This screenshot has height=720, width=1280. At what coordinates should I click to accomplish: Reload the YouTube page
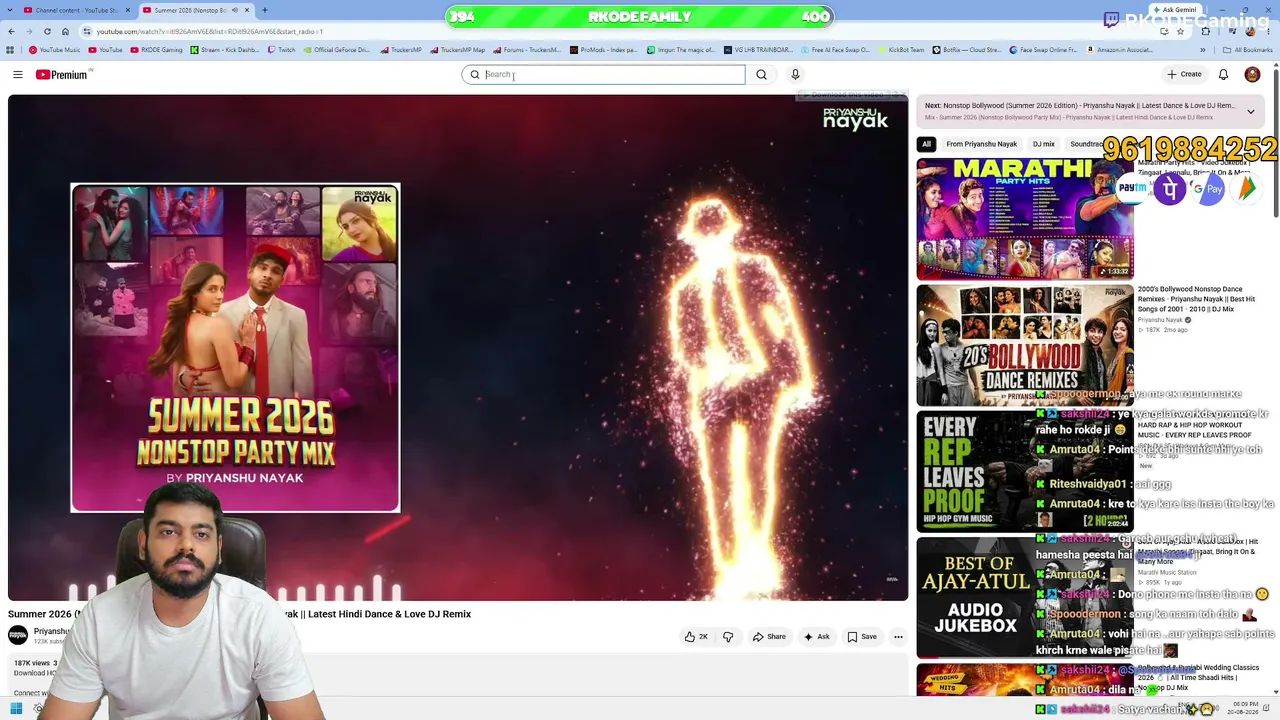pos(47,31)
